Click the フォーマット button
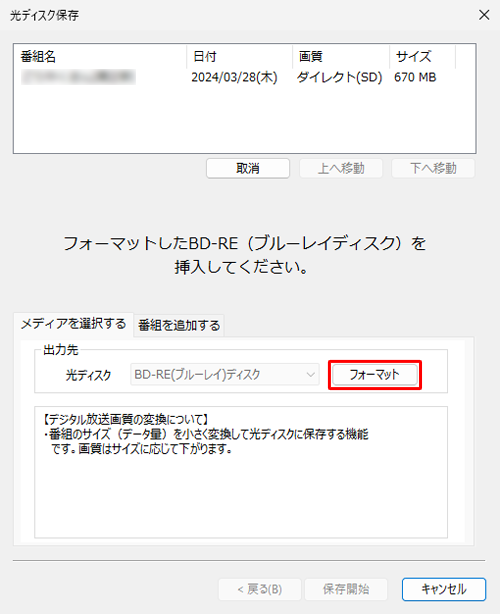500x614 pixels. [375, 375]
